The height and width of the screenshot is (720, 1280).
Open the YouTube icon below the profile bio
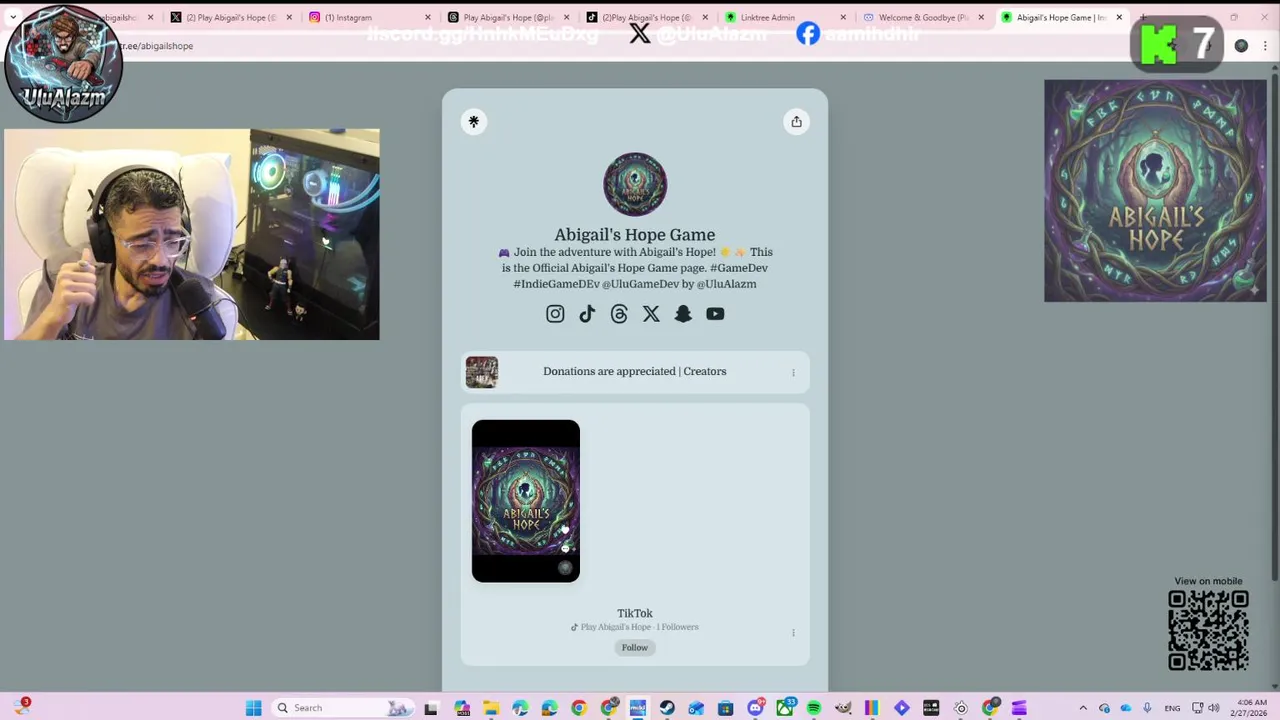tap(715, 314)
